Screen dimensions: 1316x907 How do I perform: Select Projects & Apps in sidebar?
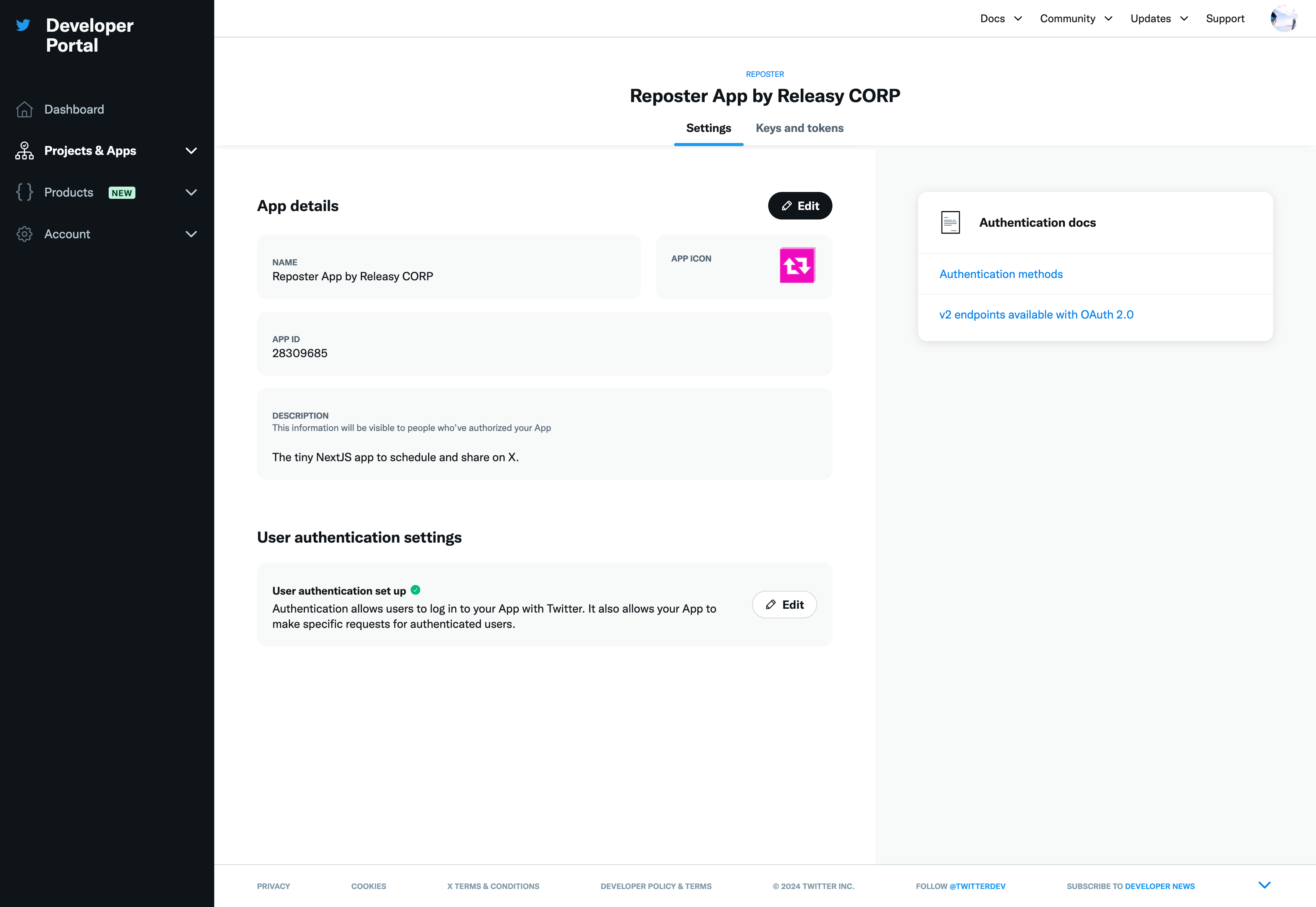90,151
